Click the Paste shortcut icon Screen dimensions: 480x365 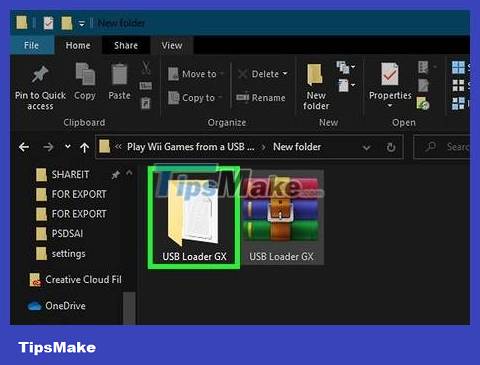click(146, 103)
